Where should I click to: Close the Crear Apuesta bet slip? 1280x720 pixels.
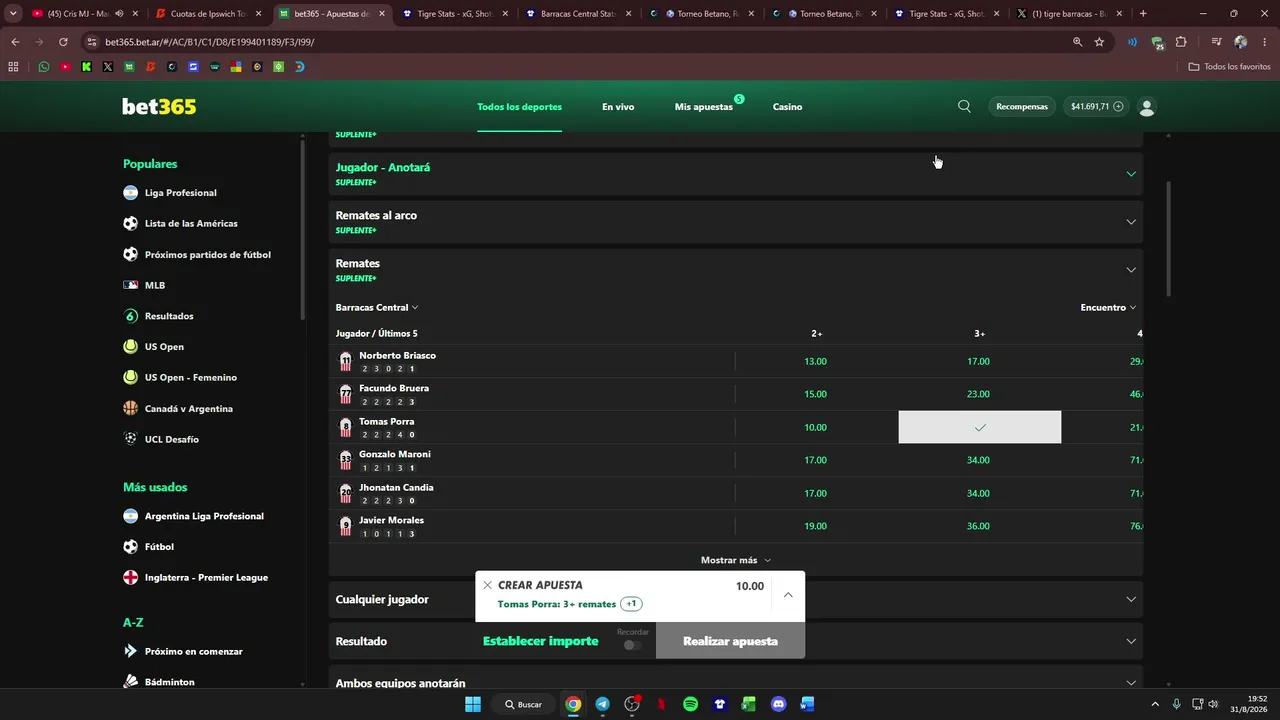point(488,585)
